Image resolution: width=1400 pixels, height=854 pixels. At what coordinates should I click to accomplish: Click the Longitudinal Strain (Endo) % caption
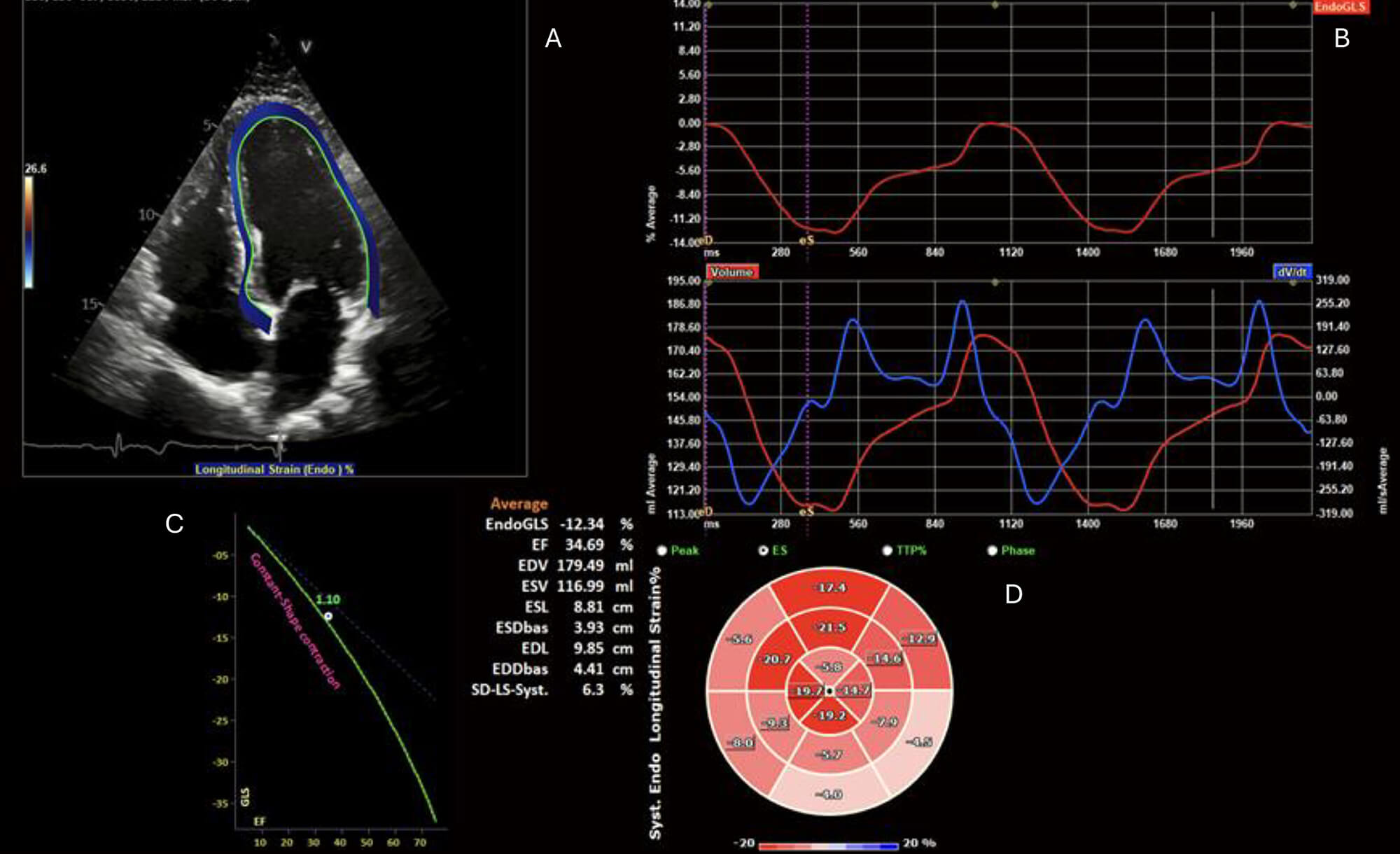[274, 469]
